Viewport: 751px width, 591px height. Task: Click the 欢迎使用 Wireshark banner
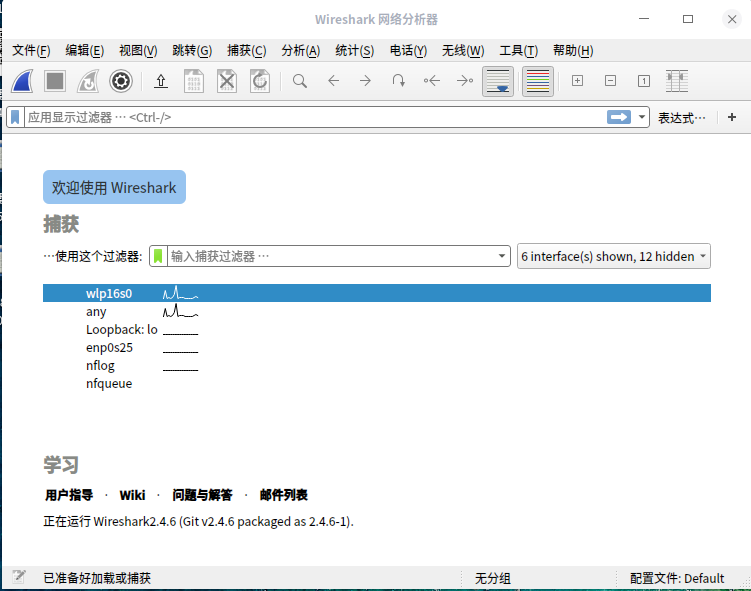114,187
